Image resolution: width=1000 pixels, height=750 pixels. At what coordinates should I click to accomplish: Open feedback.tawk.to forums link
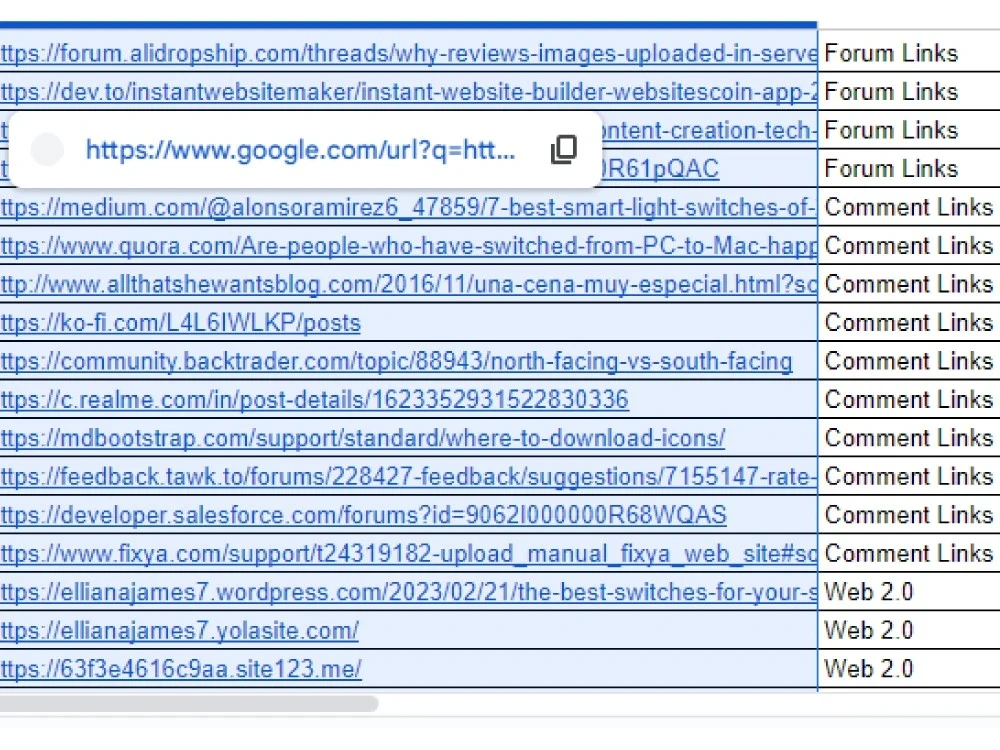click(x=409, y=476)
